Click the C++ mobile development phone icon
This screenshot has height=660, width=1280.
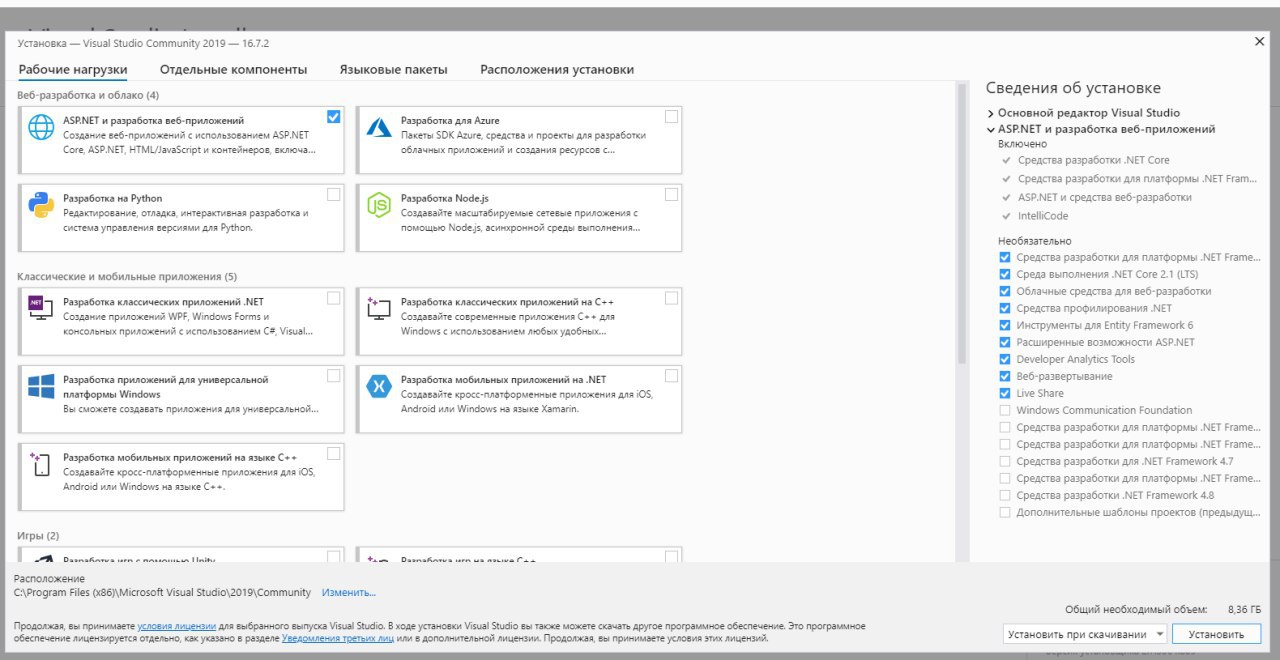click(x=41, y=463)
